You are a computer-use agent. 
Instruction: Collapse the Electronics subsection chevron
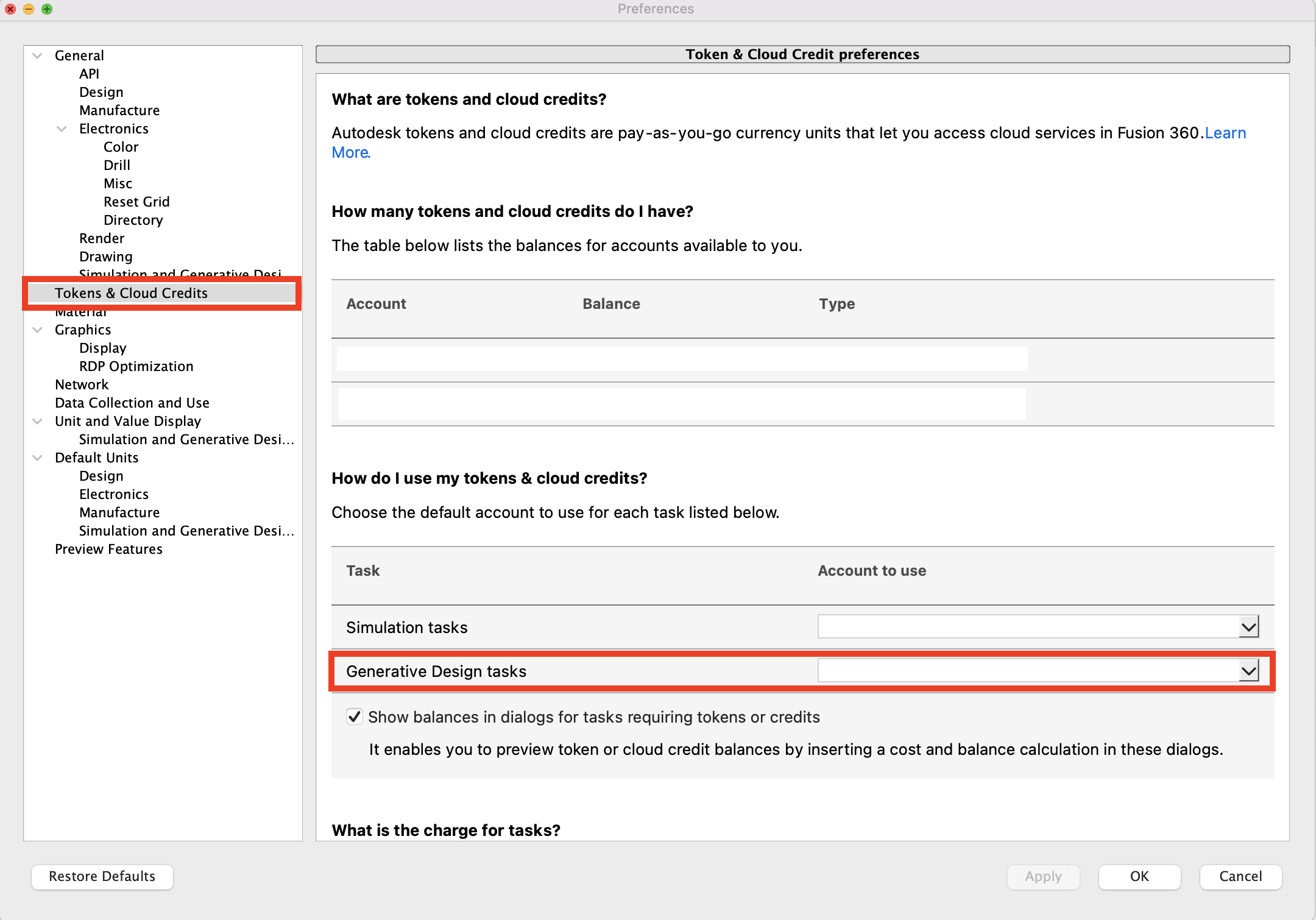[62, 129]
